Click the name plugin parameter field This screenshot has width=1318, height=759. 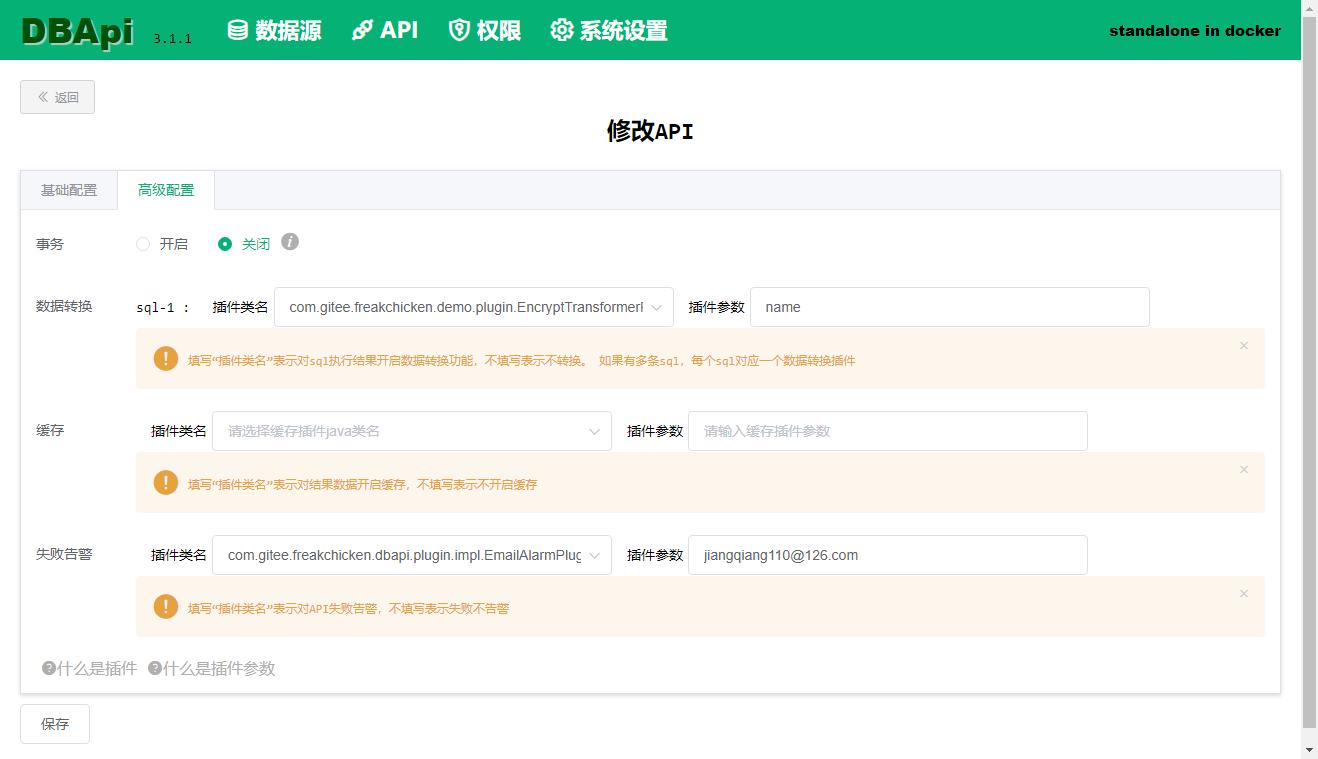tap(948, 307)
